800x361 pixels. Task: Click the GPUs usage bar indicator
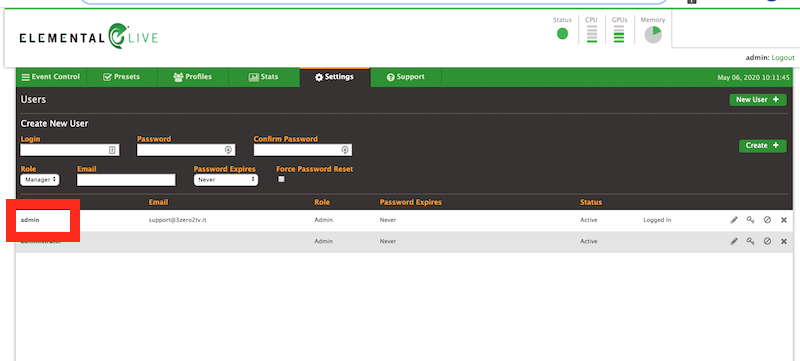(x=619, y=34)
